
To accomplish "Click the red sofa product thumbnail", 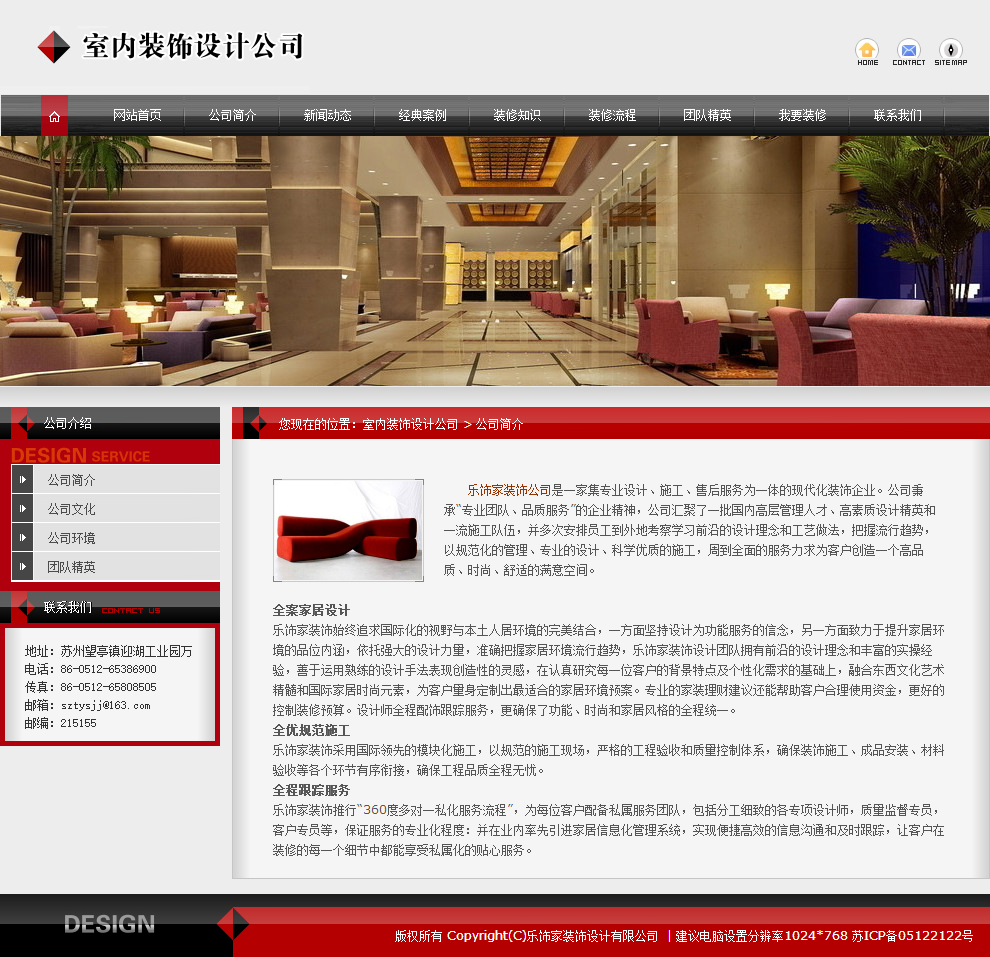I will [348, 530].
